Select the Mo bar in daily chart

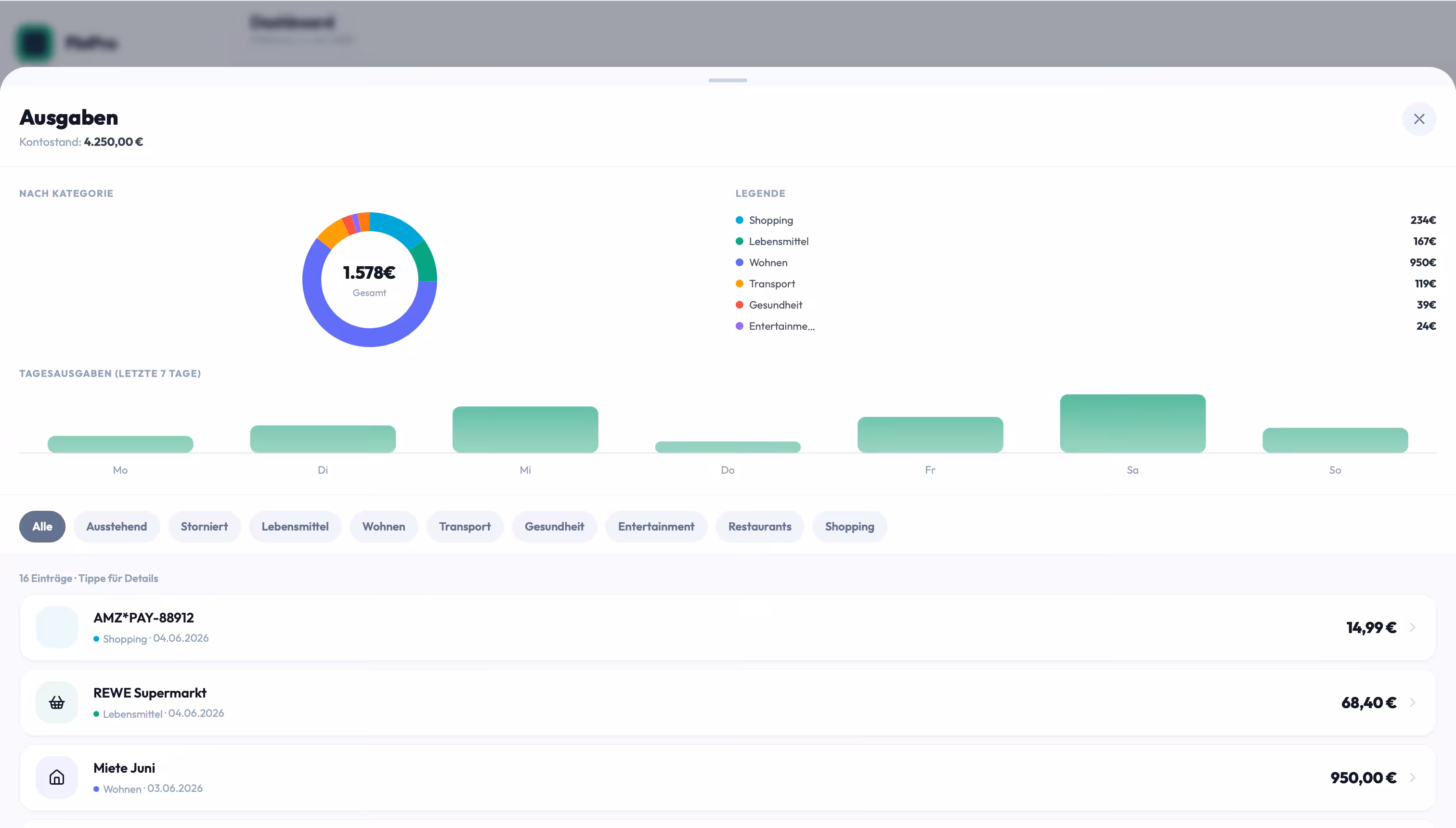(x=120, y=444)
